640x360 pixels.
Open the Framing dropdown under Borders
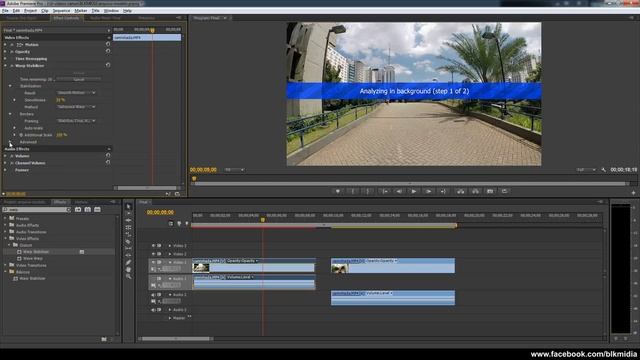click(x=76, y=121)
